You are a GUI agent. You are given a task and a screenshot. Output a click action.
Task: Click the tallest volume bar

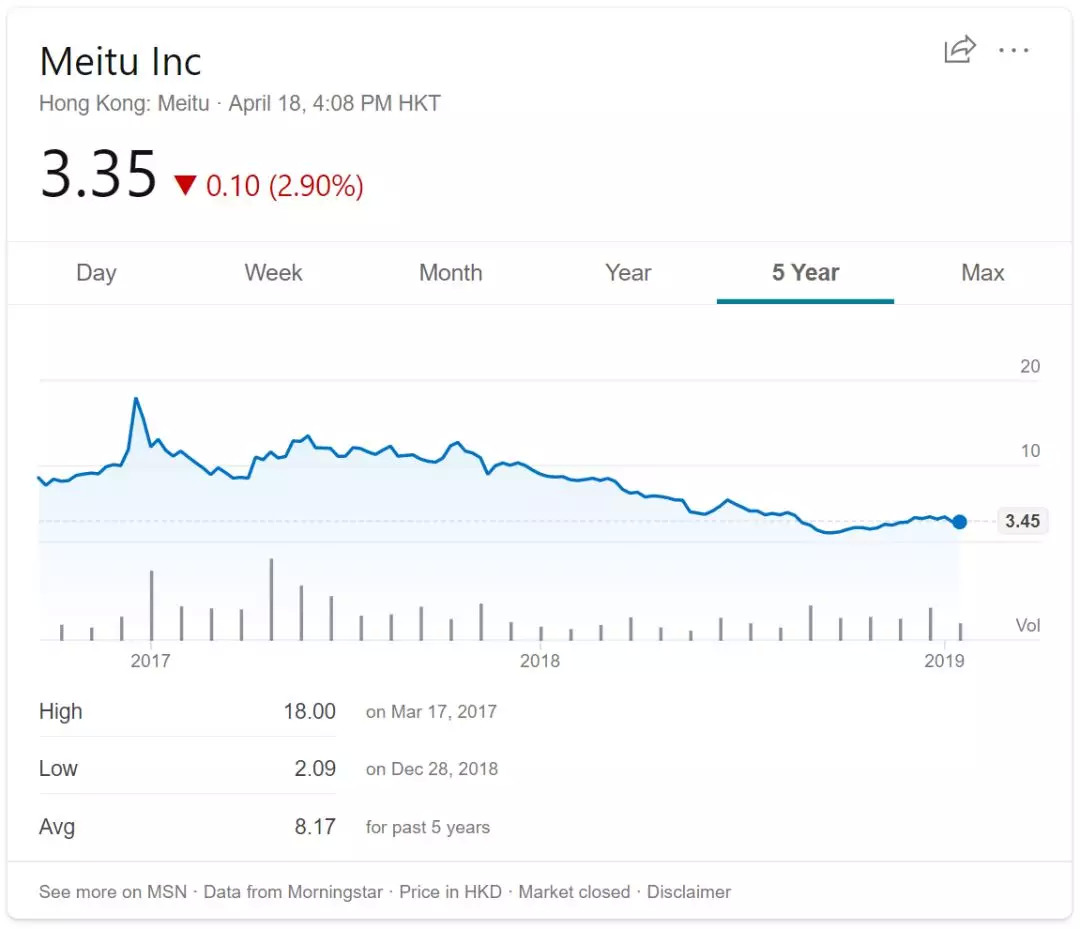pos(271,599)
